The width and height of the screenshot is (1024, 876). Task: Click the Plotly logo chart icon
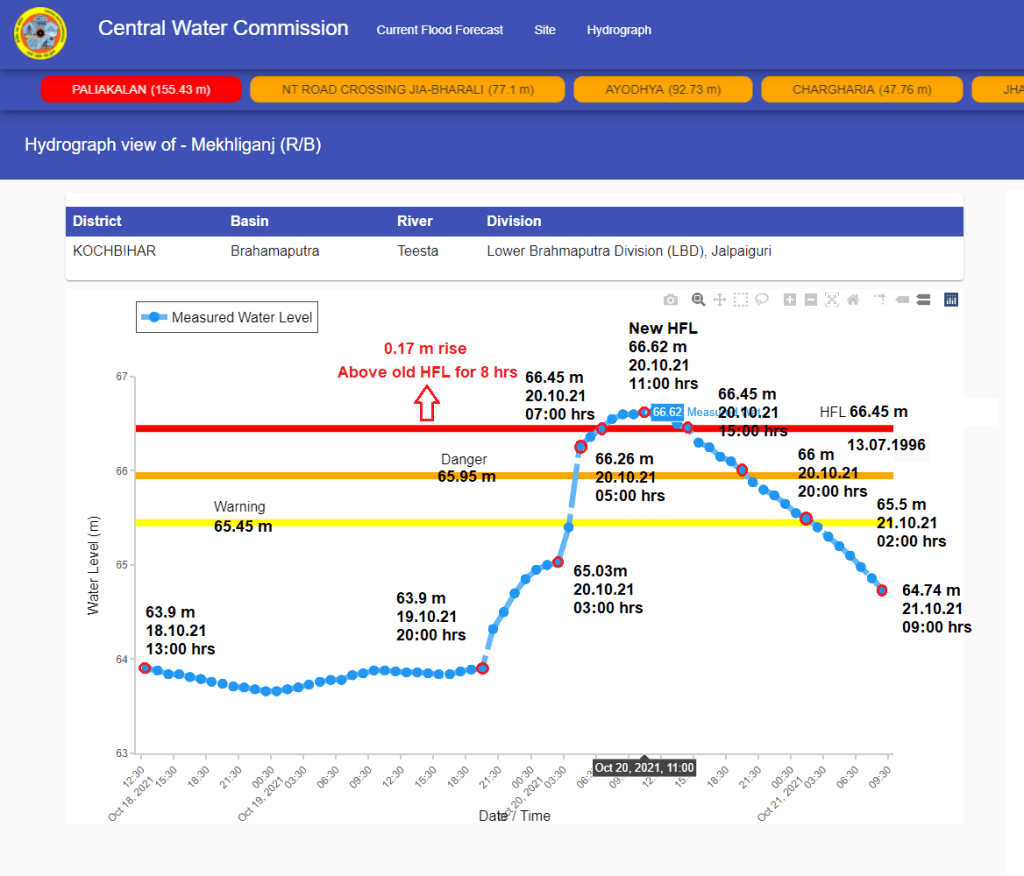pos(951,299)
